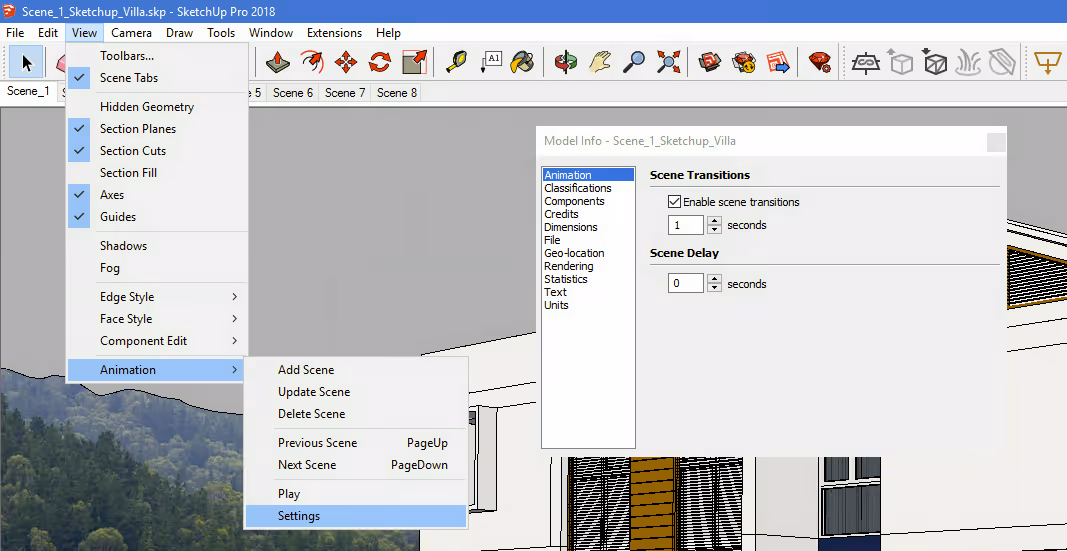This screenshot has height=551, width=1067.
Task: Switch to the Scene 6 tab
Action: pos(293,93)
